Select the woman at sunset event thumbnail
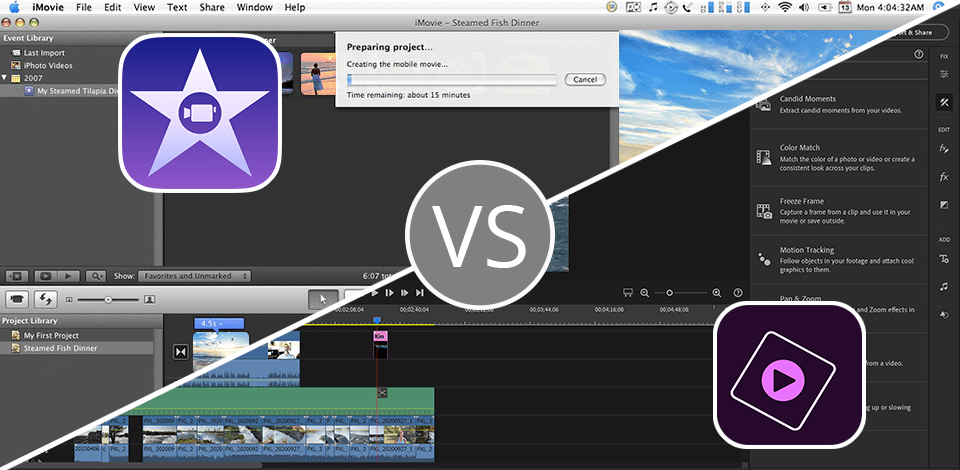Image resolution: width=960 pixels, height=470 pixels. pyautogui.click(x=317, y=73)
